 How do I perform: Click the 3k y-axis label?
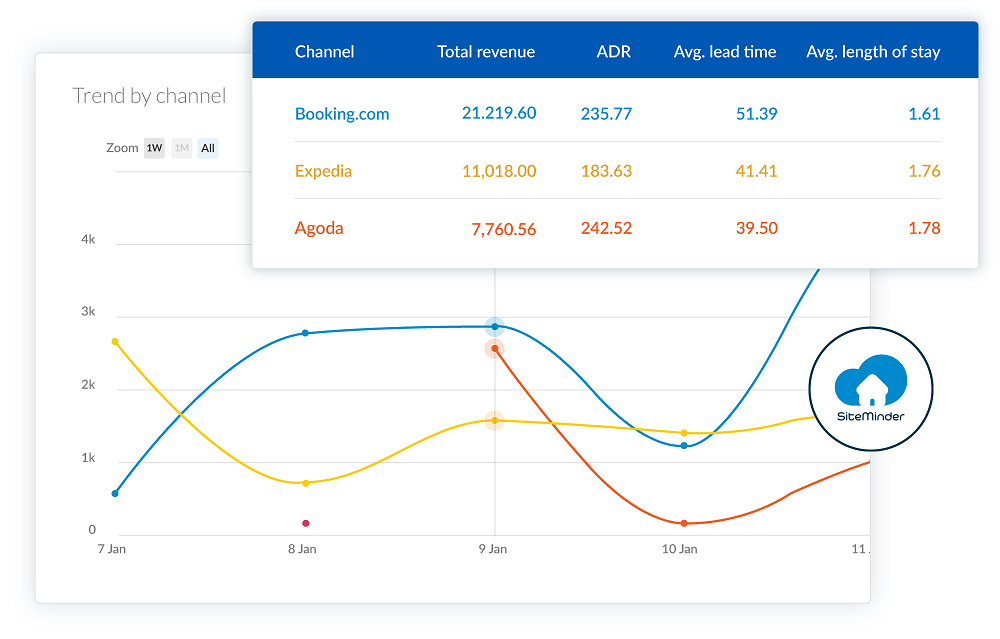(x=88, y=312)
